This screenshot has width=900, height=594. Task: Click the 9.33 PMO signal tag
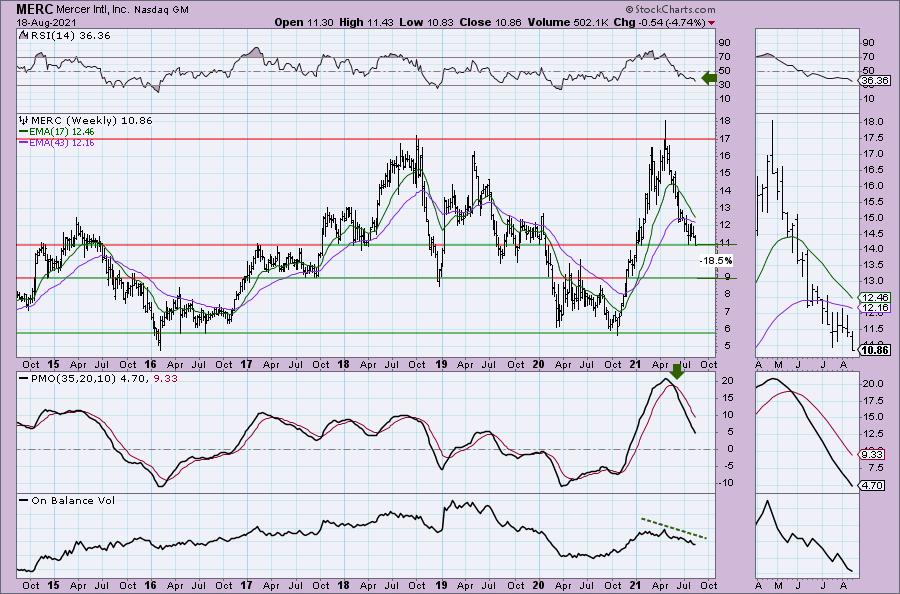[872, 455]
